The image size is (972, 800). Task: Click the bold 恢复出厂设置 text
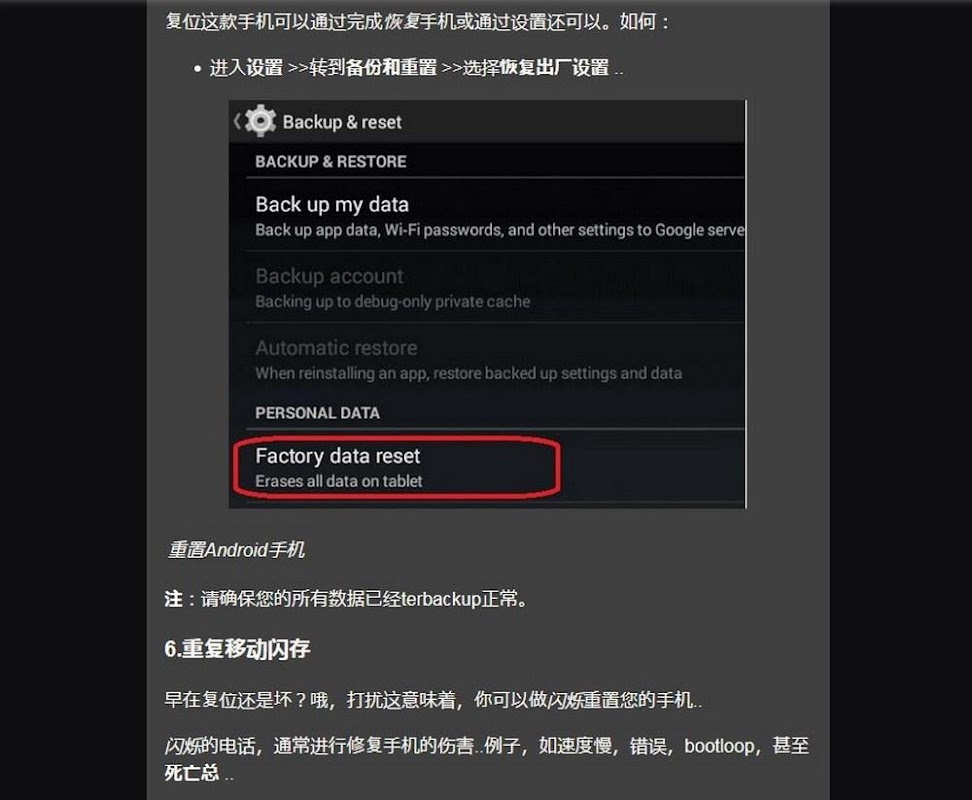click(554, 67)
